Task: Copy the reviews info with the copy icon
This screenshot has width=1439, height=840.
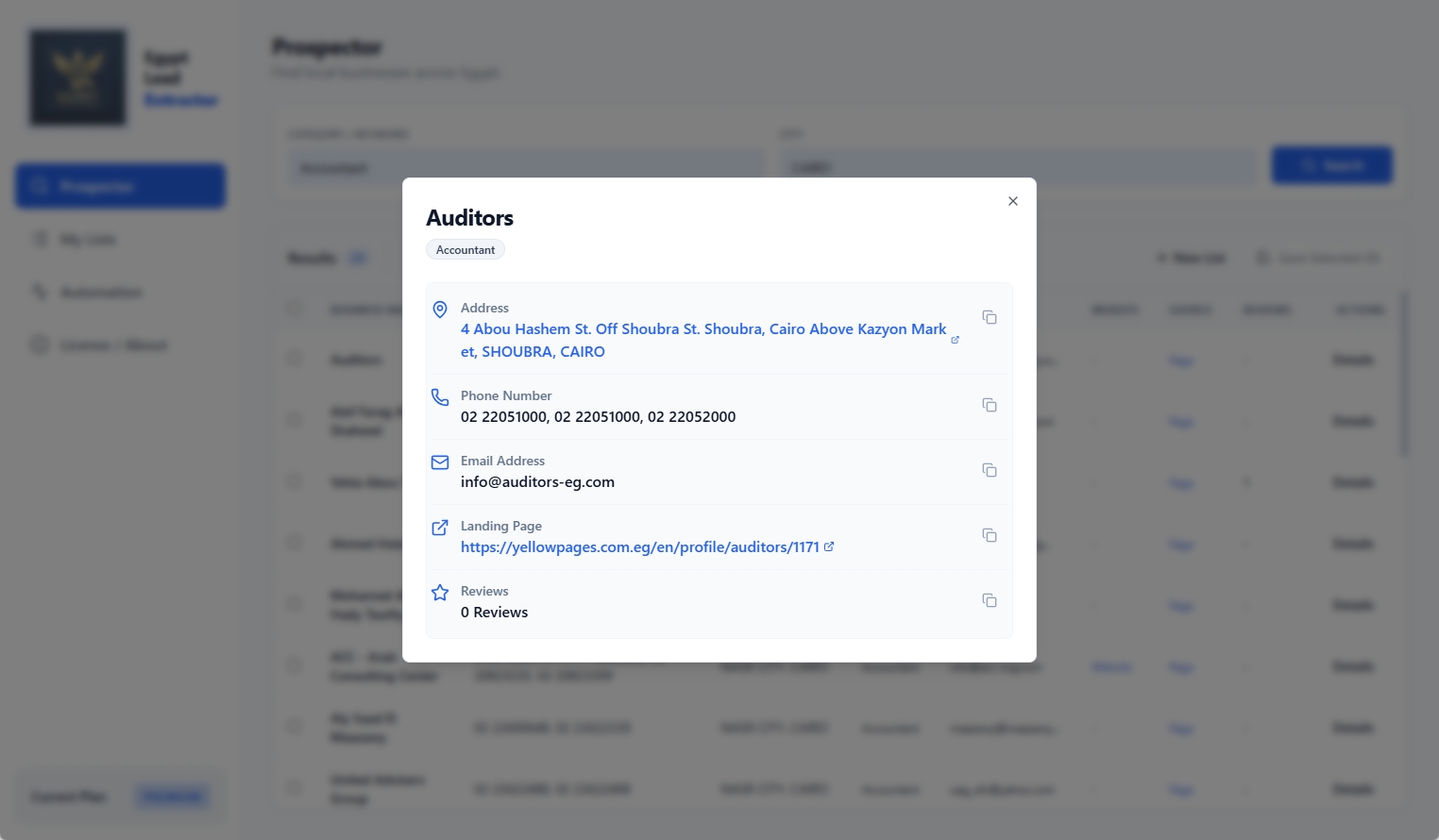Action: coord(989,599)
